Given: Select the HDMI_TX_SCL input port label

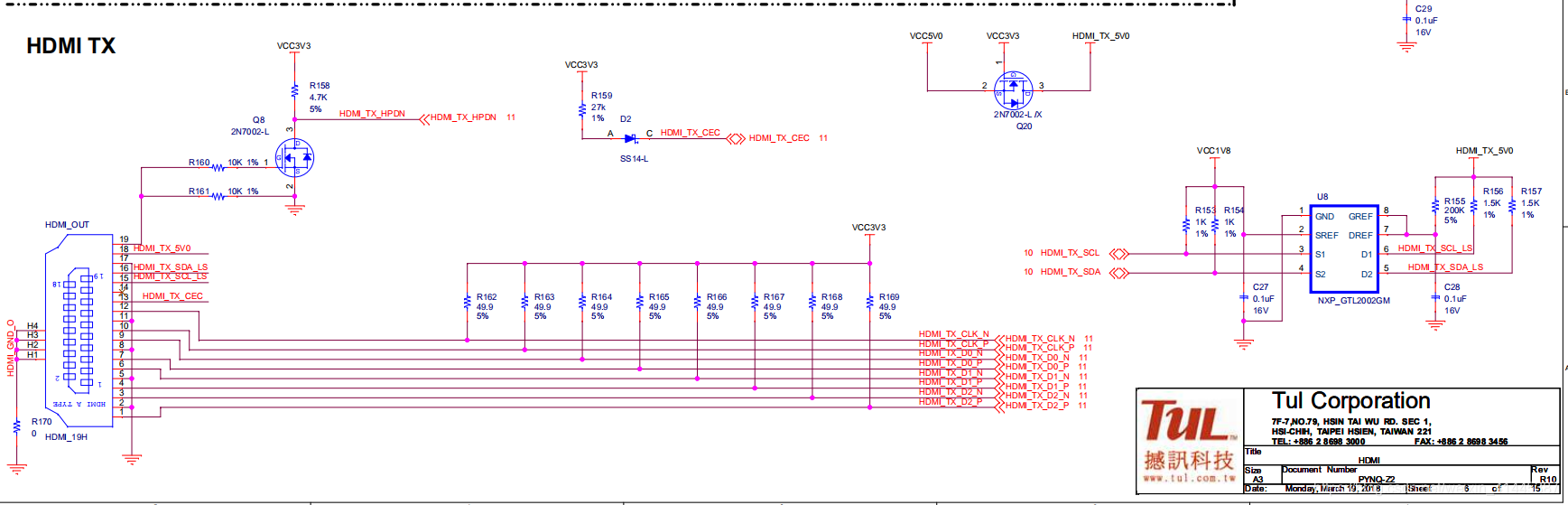Looking at the screenshot, I should (x=1070, y=253).
